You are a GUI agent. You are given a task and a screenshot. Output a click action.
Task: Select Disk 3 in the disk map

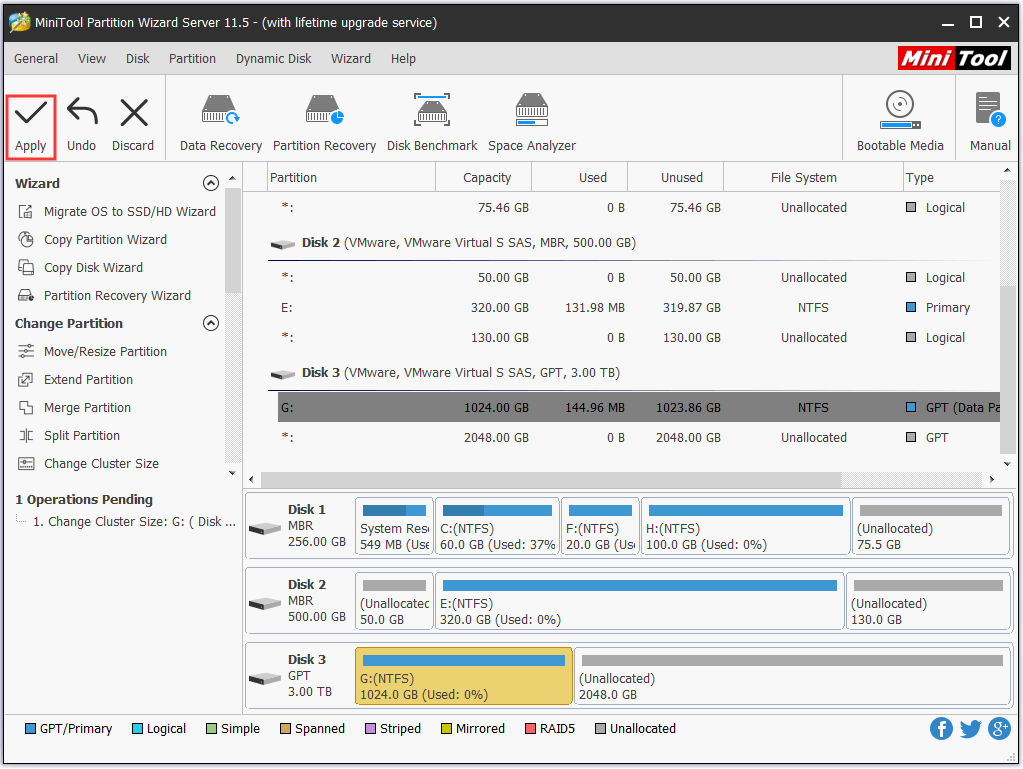299,676
